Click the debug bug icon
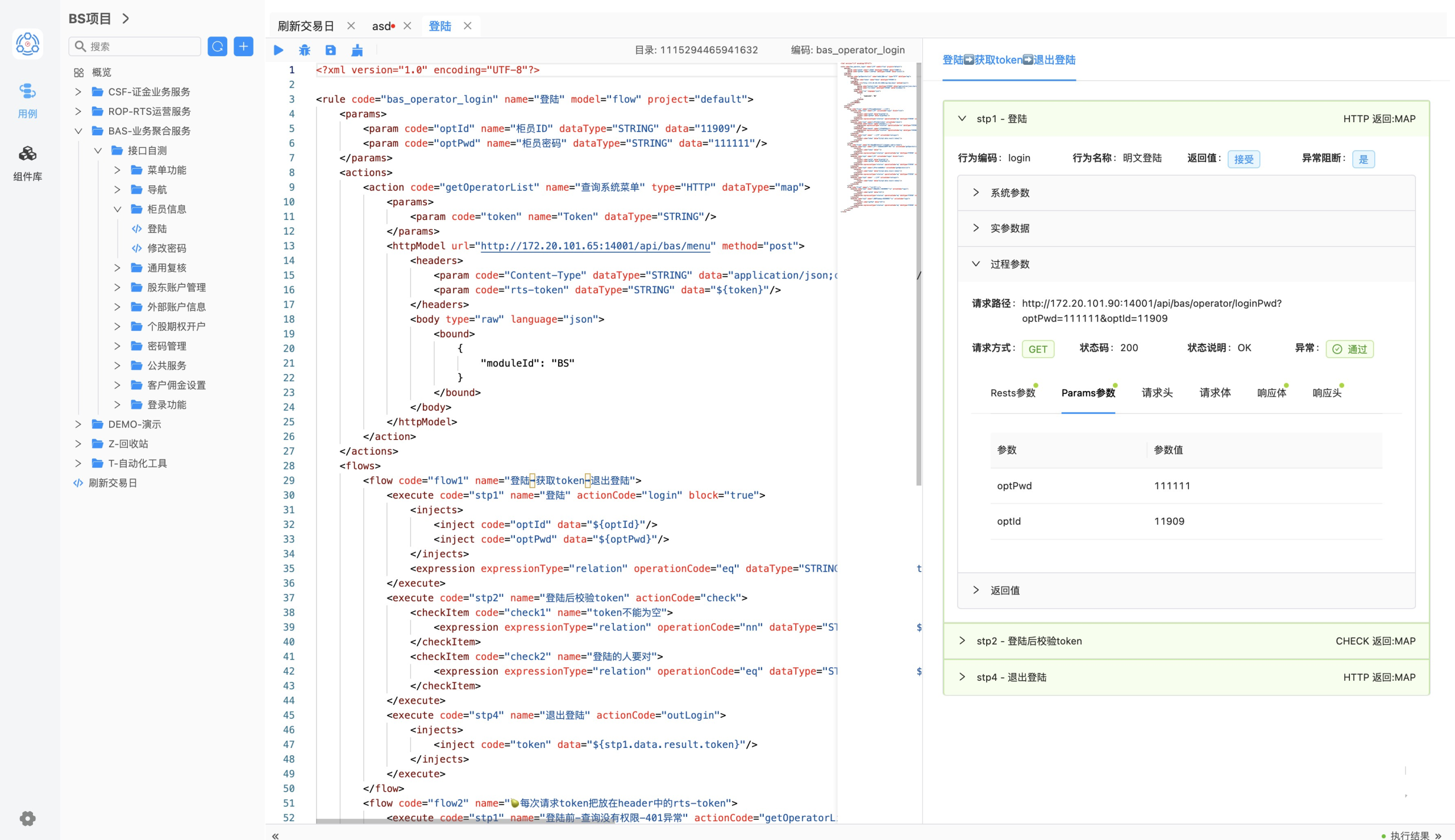This screenshot has height=840, width=1455. tap(305, 50)
